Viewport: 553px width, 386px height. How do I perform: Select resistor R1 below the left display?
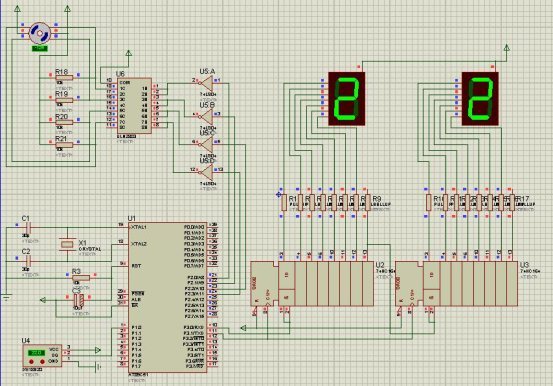click(284, 203)
